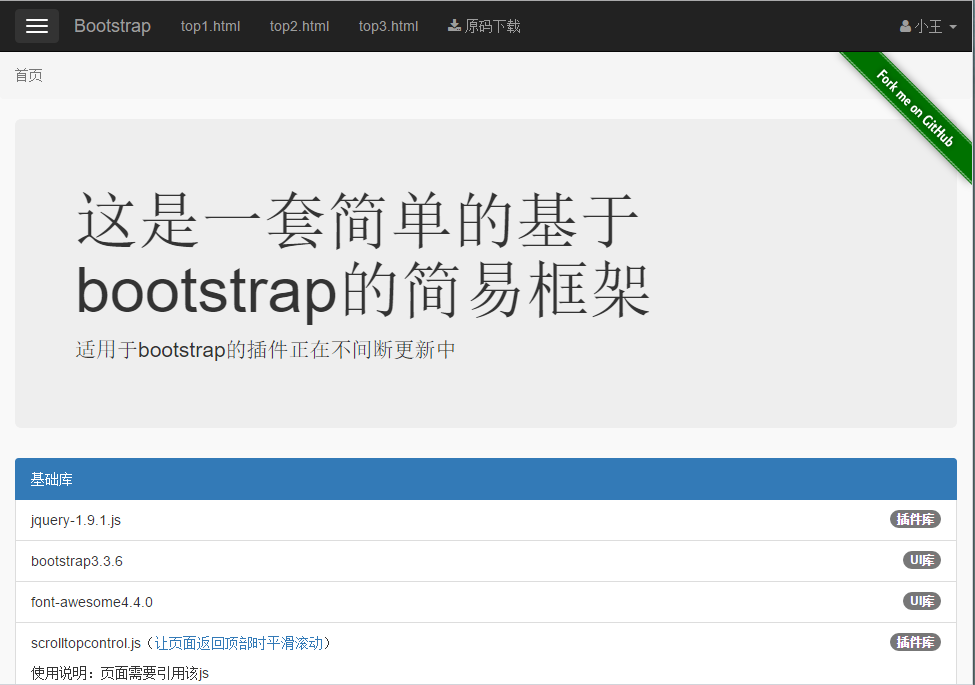Go to top1.html in navbar
Screen dimensions: 975x685
click(x=210, y=26)
